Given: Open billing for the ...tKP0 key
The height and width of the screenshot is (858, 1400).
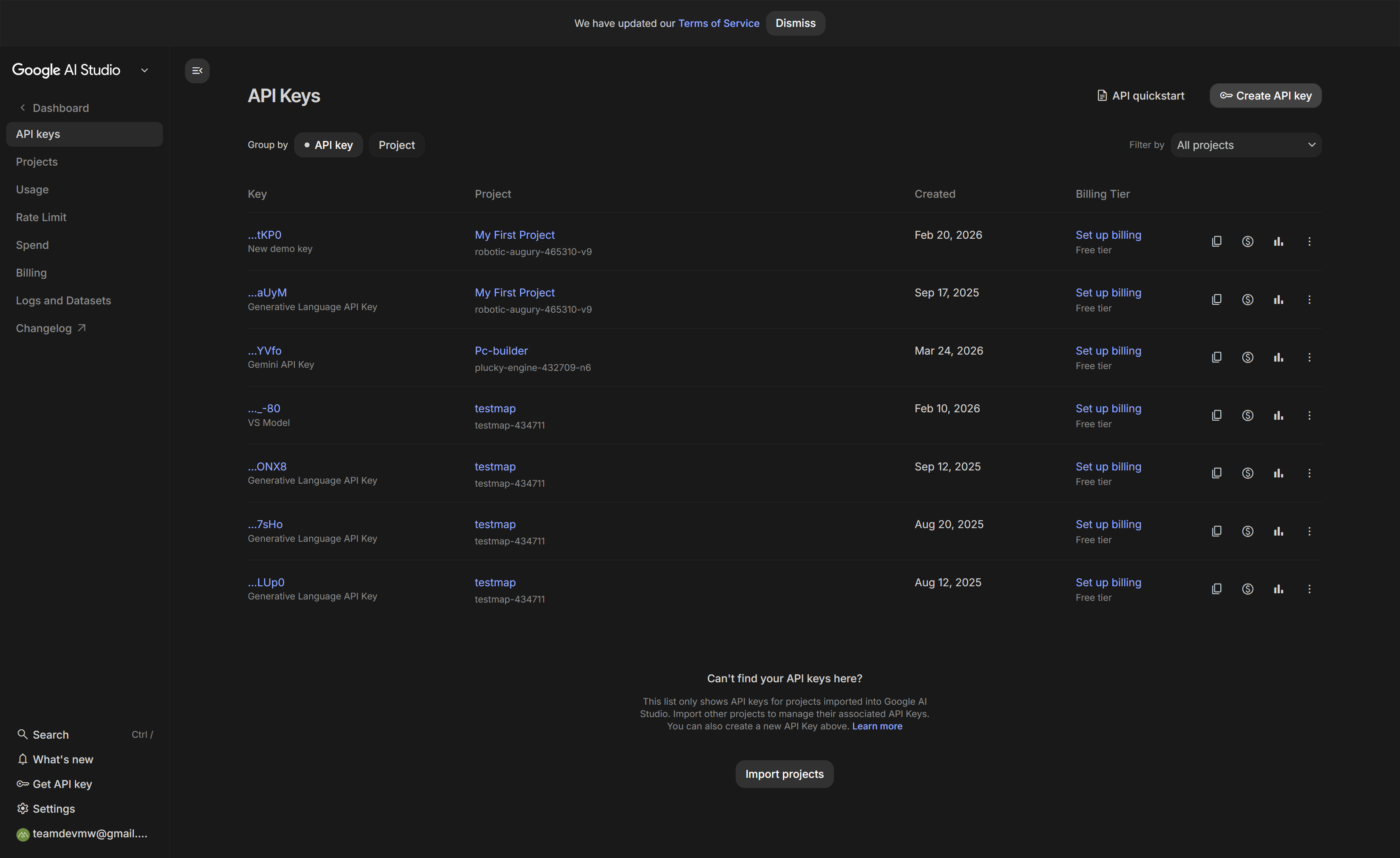Looking at the screenshot, I should click(x=1247, y=241).
